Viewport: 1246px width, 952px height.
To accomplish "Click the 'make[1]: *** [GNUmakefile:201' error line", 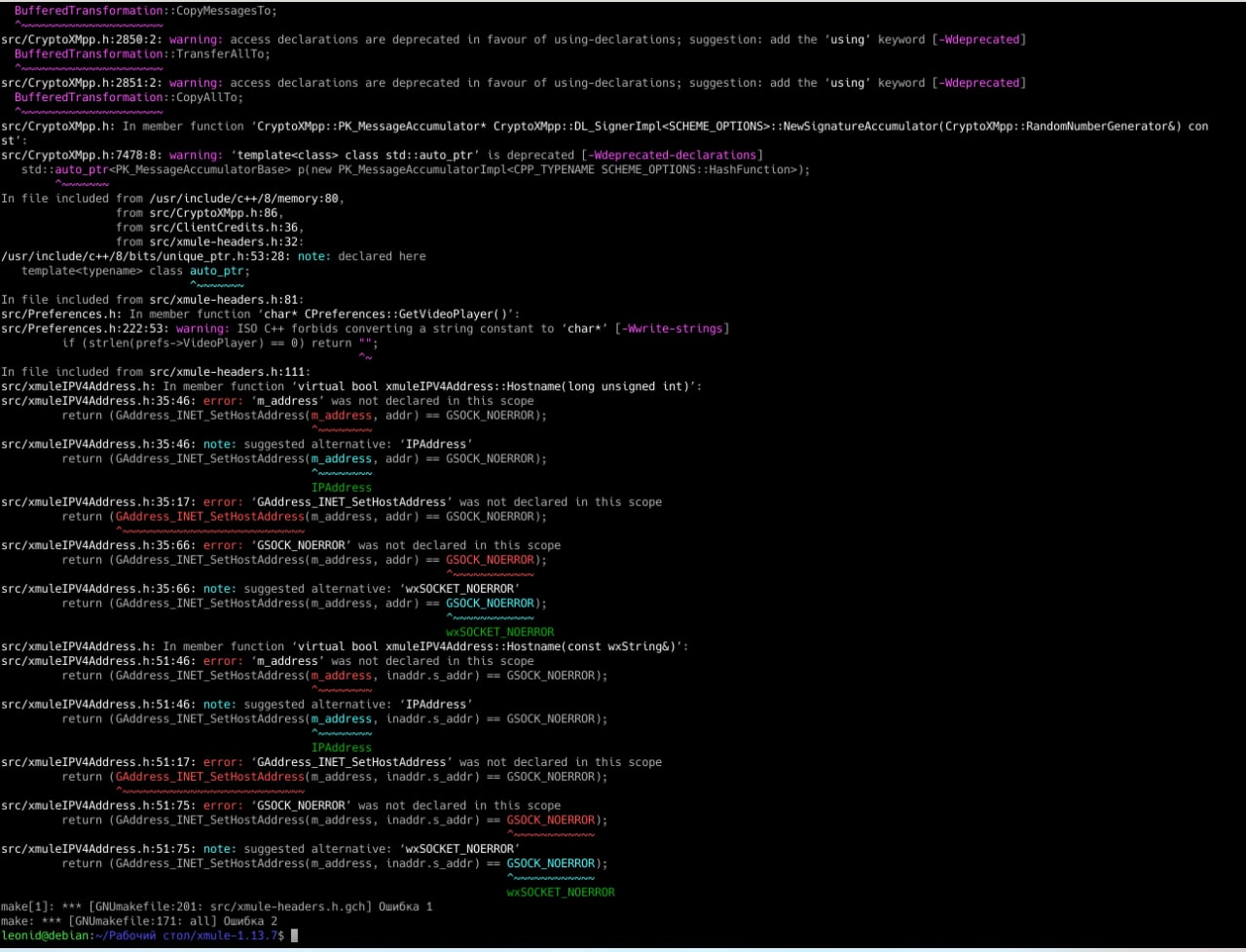I will click(x=217, y=907).
